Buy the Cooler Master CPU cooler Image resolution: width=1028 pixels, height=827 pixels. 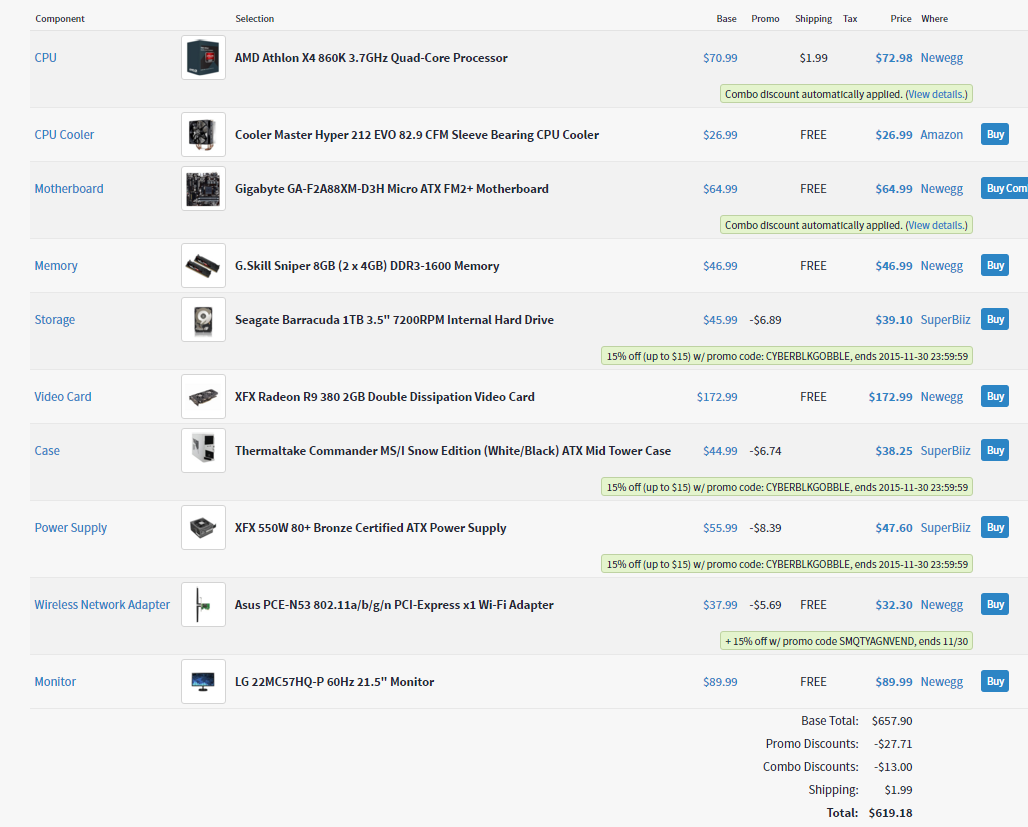[x=995, y=134]
